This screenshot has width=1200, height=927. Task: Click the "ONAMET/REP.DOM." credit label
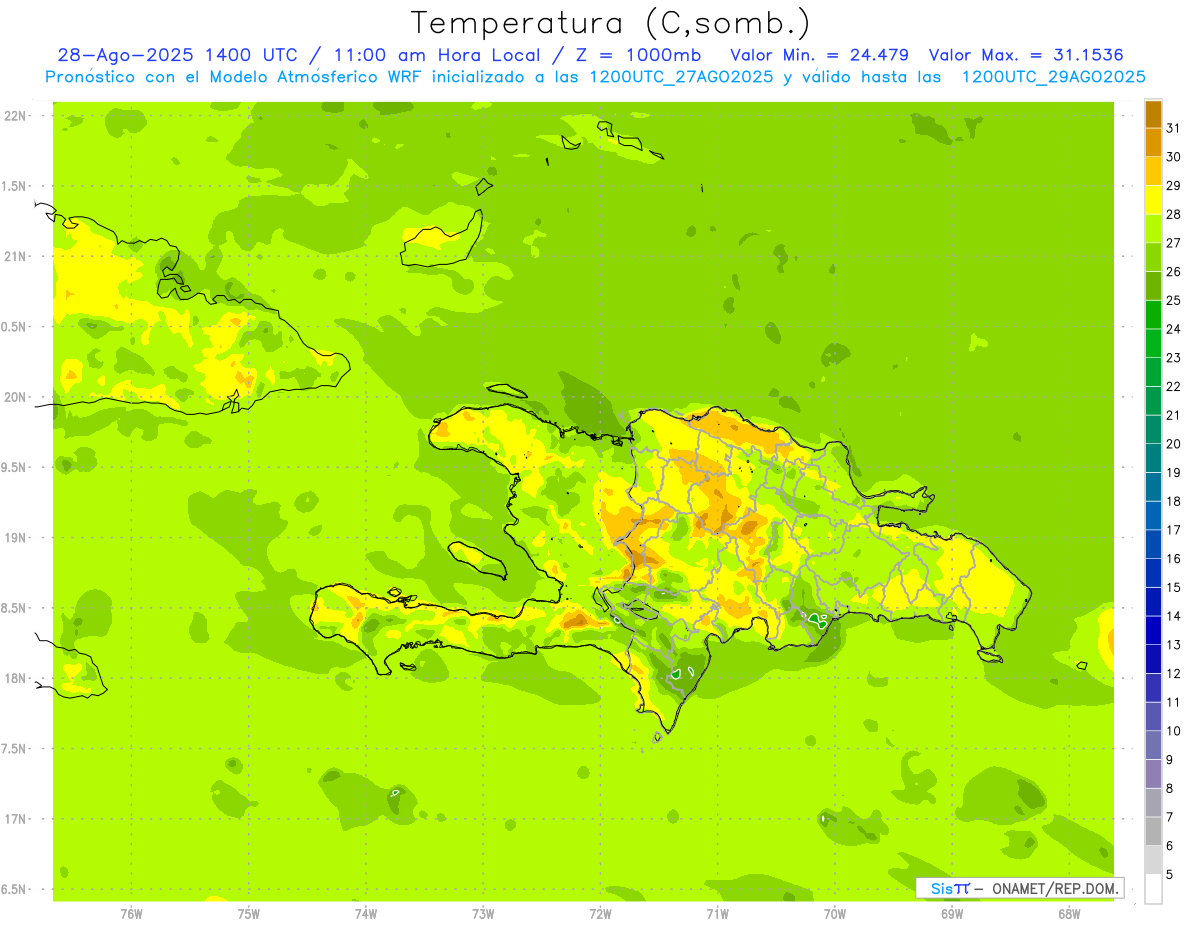click(x=1055, y=888)
